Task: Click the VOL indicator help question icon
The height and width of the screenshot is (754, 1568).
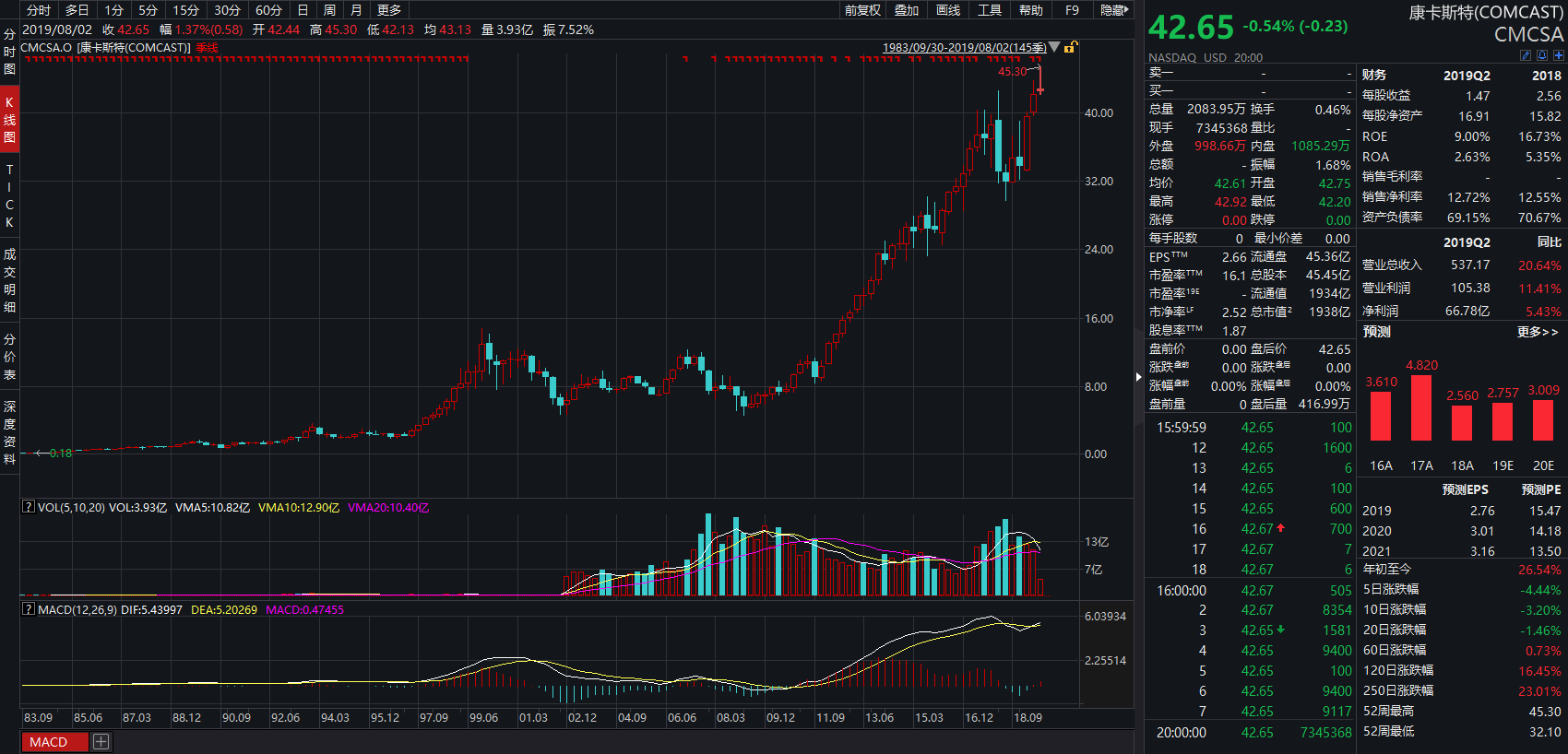Action: coord(29,507)
